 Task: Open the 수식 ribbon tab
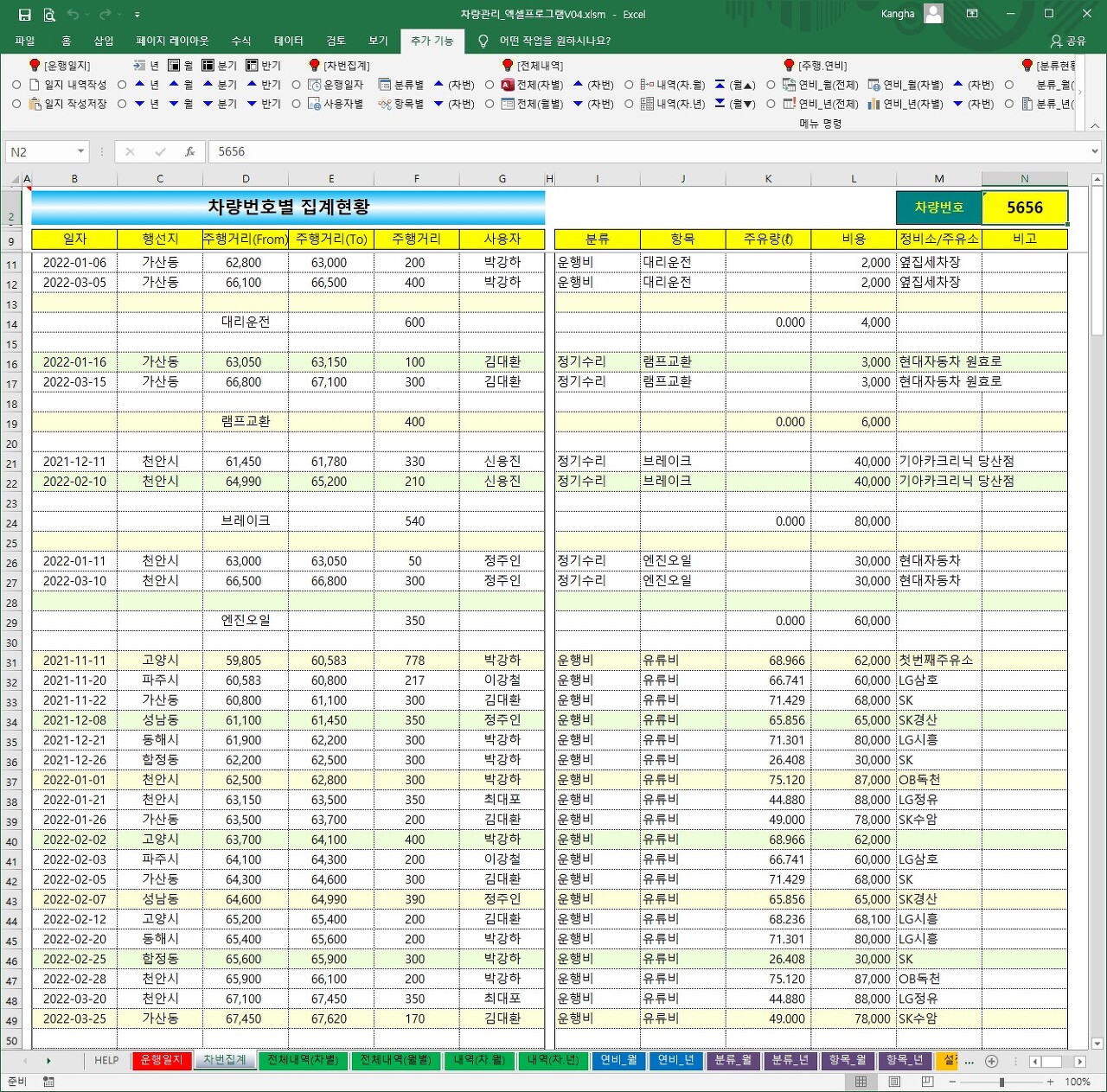coord(241,41)
